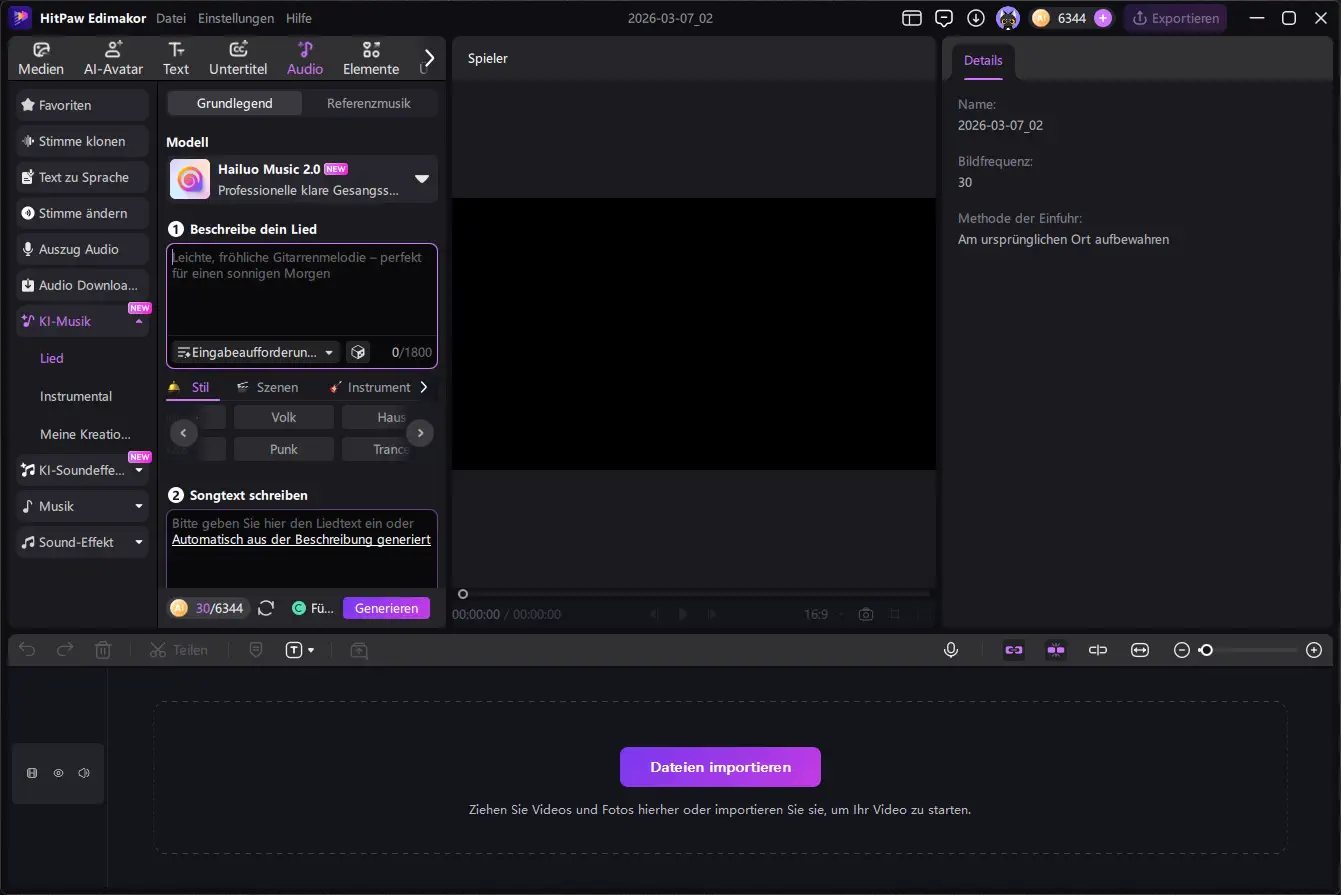Mute the timeline track speaker icon
Viewport: 1341px width, 895px height.
click(x=84, y=773)
